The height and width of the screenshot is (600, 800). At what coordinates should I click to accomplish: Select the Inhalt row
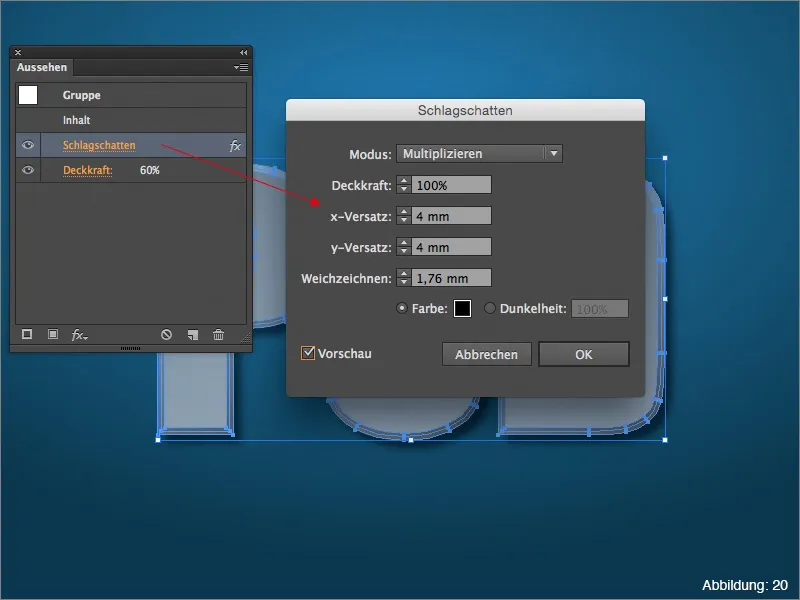[131, 120]
